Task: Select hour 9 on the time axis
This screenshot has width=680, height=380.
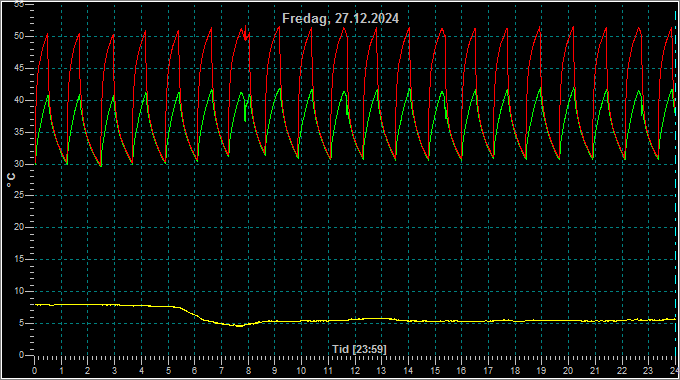Action: 275,371
